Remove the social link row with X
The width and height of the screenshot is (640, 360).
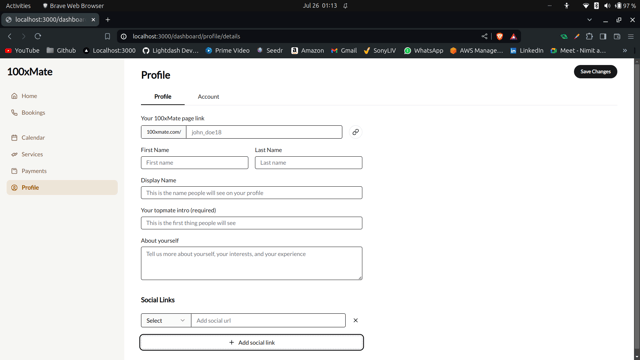tap(356, 320)
